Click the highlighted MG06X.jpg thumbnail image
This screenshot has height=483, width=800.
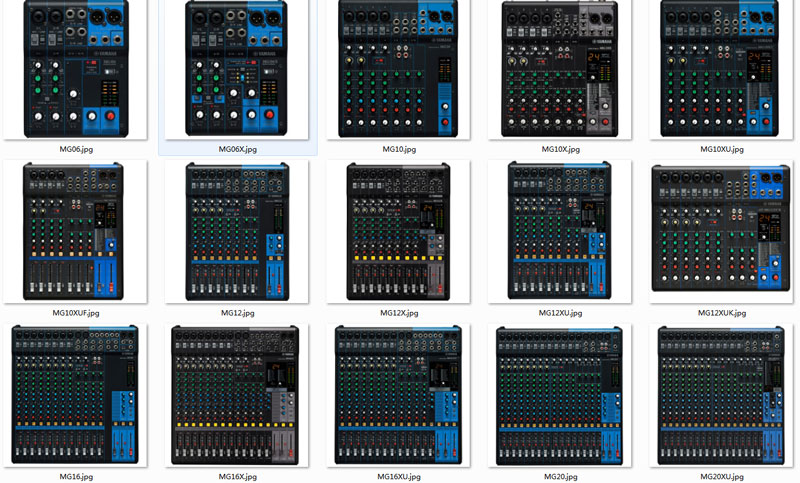click(238, 68)
